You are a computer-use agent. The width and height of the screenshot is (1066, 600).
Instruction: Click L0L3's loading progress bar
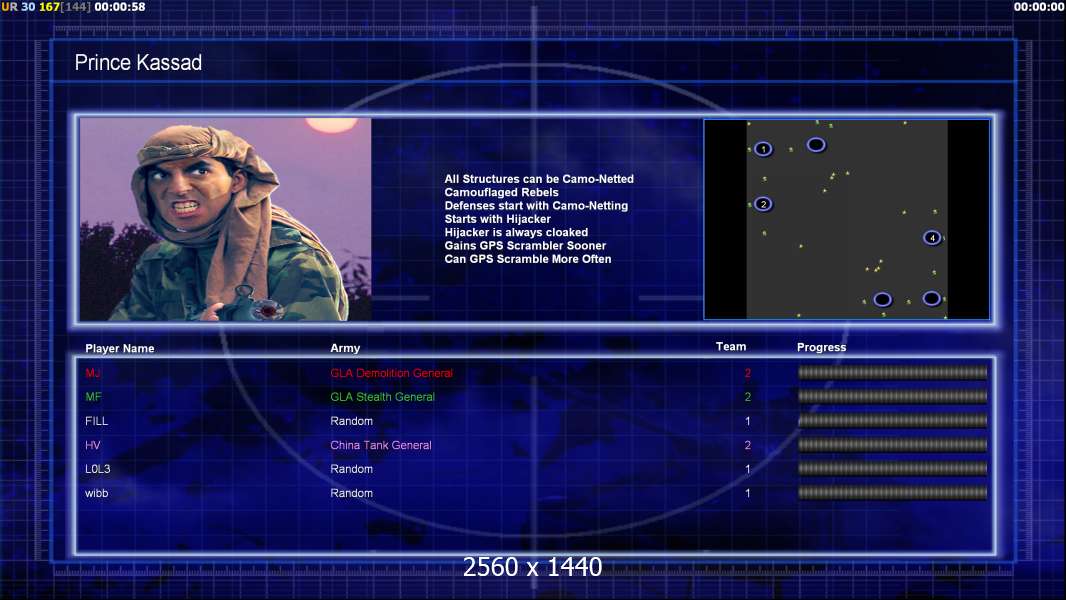[x=893, y=468]
